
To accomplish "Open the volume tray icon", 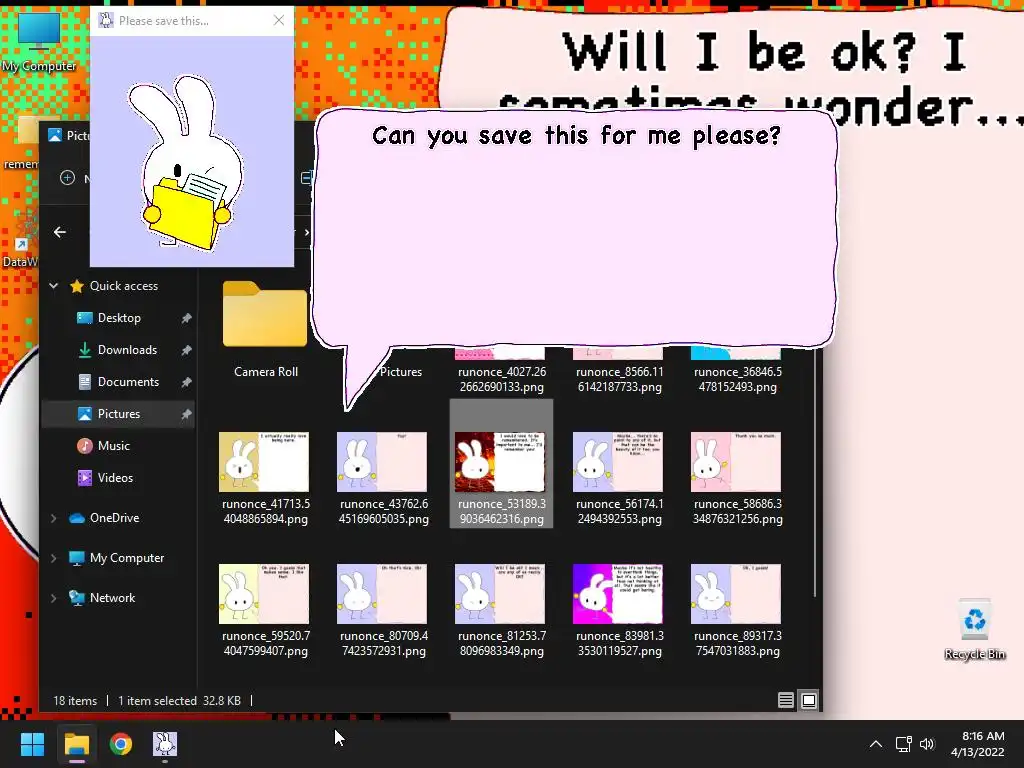I will point(927,744).
